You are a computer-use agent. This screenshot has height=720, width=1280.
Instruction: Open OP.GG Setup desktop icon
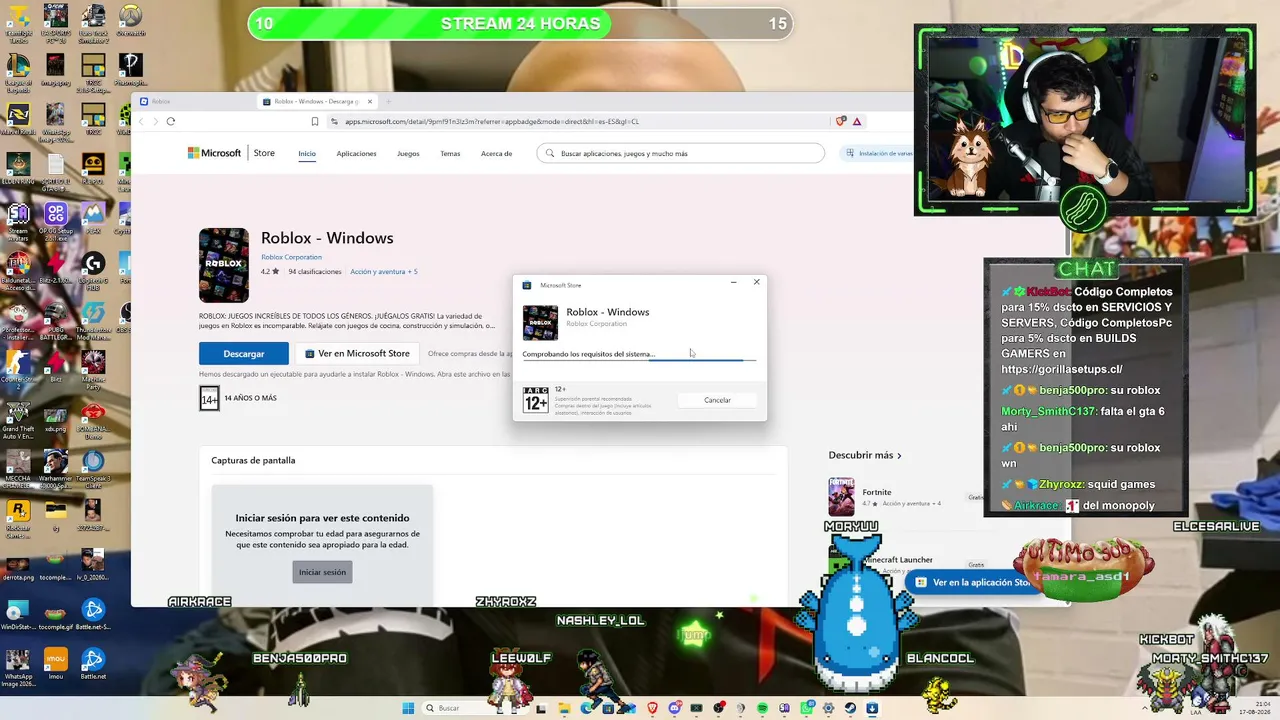(x=56, y=219)
